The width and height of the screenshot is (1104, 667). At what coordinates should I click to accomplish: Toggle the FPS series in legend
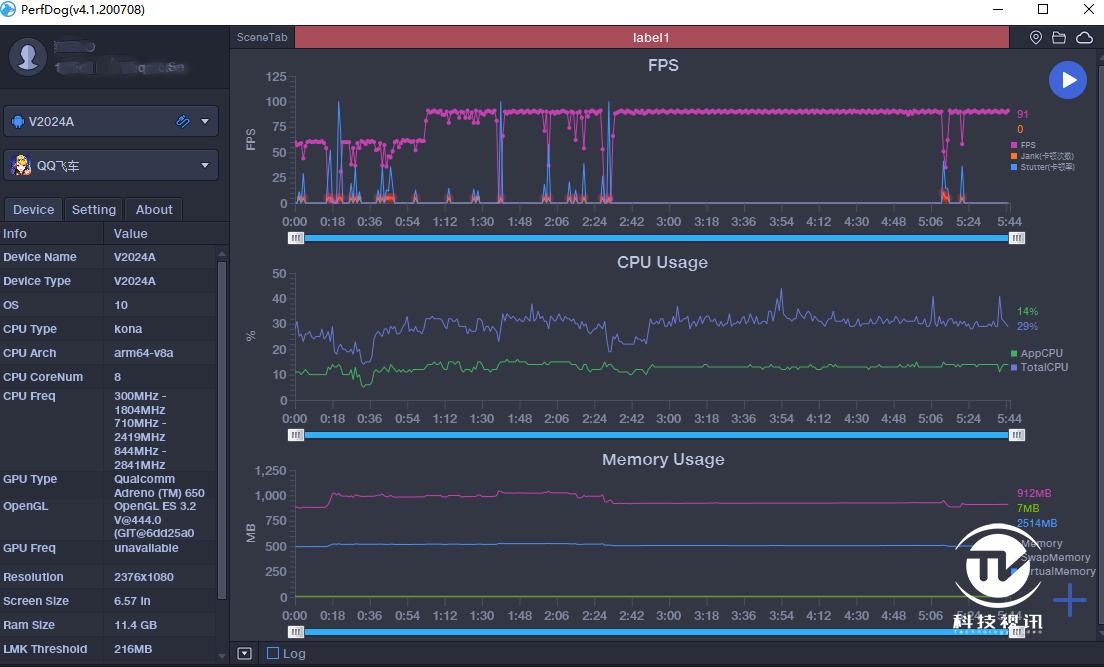(x=1027, y=145)
